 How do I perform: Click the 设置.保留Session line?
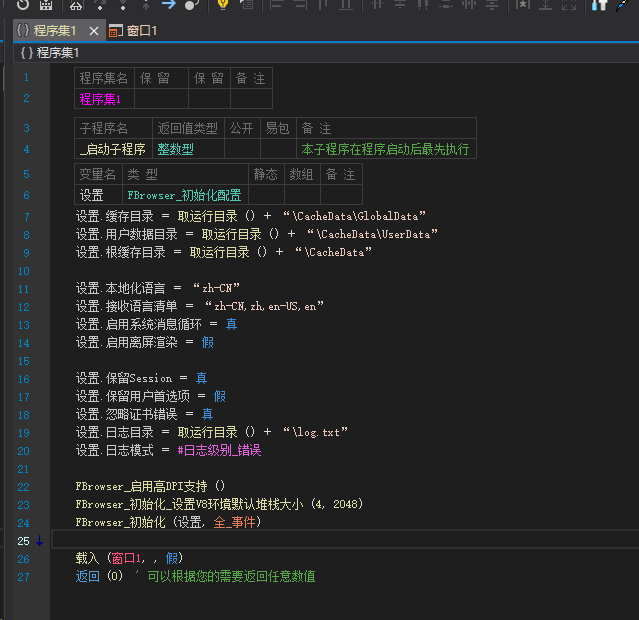(x=141, y=378)
